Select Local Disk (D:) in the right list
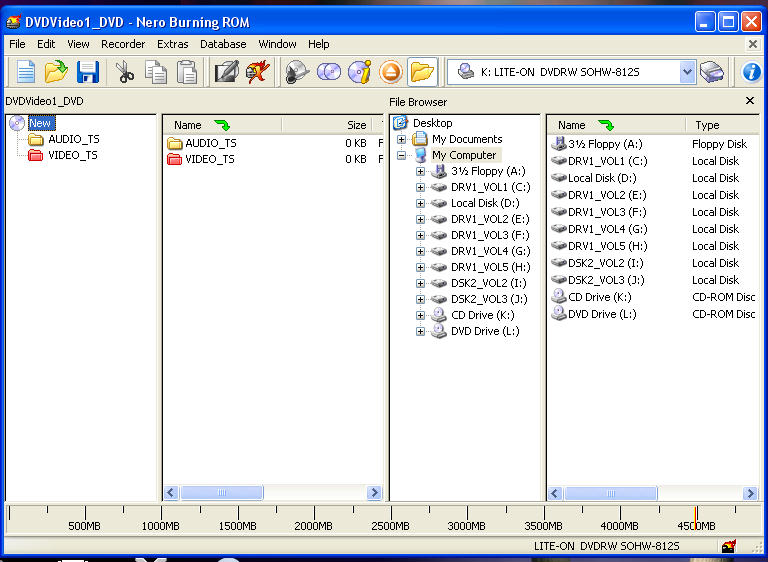This screenshot has height=562, width=768. click(x=602, y=178)
